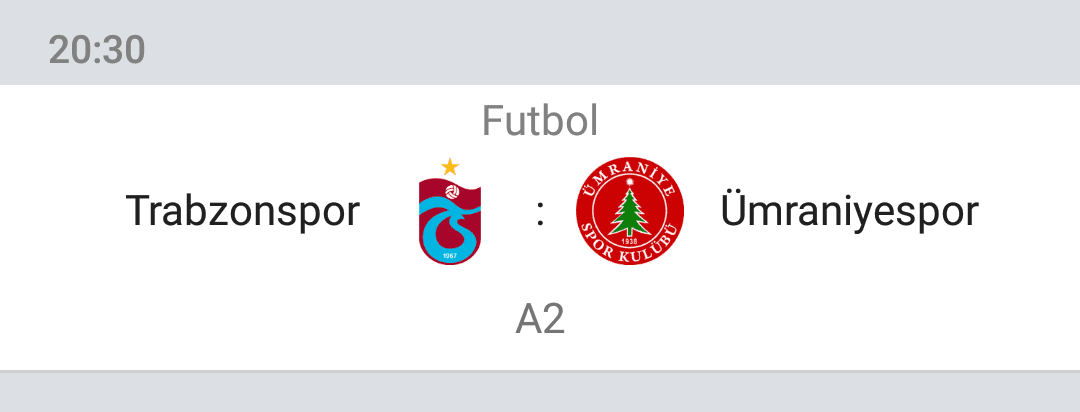Click the gray header bar beside 20:30

tap(613, 43)
